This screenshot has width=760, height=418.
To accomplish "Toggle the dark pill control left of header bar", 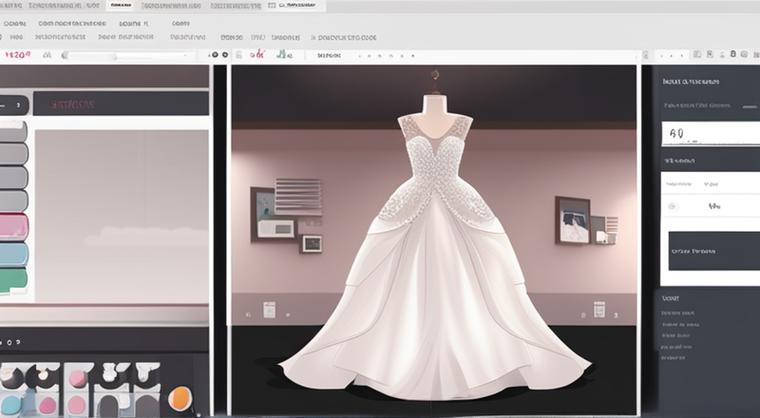I will pyautogui.click(x=14, y=105).
